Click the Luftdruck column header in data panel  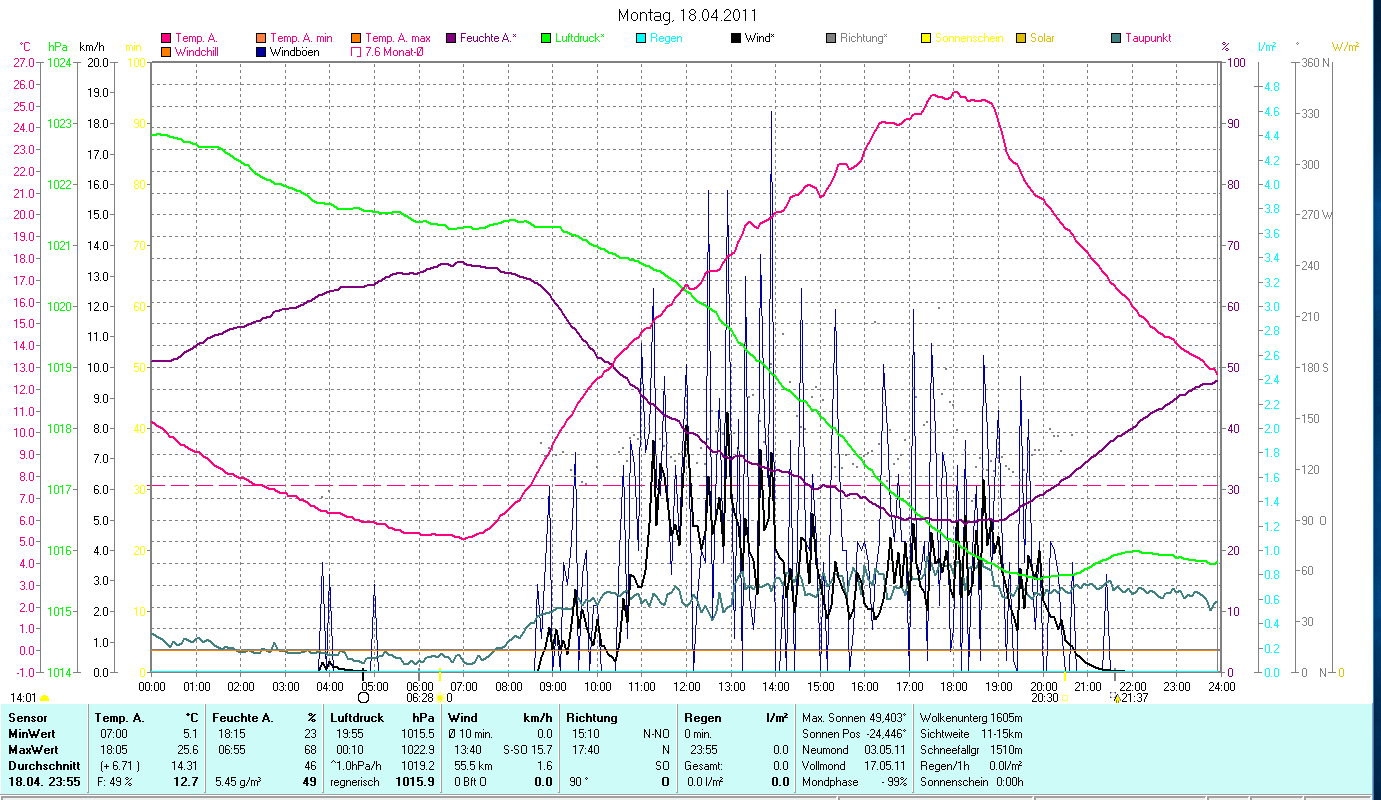(357, 718)
